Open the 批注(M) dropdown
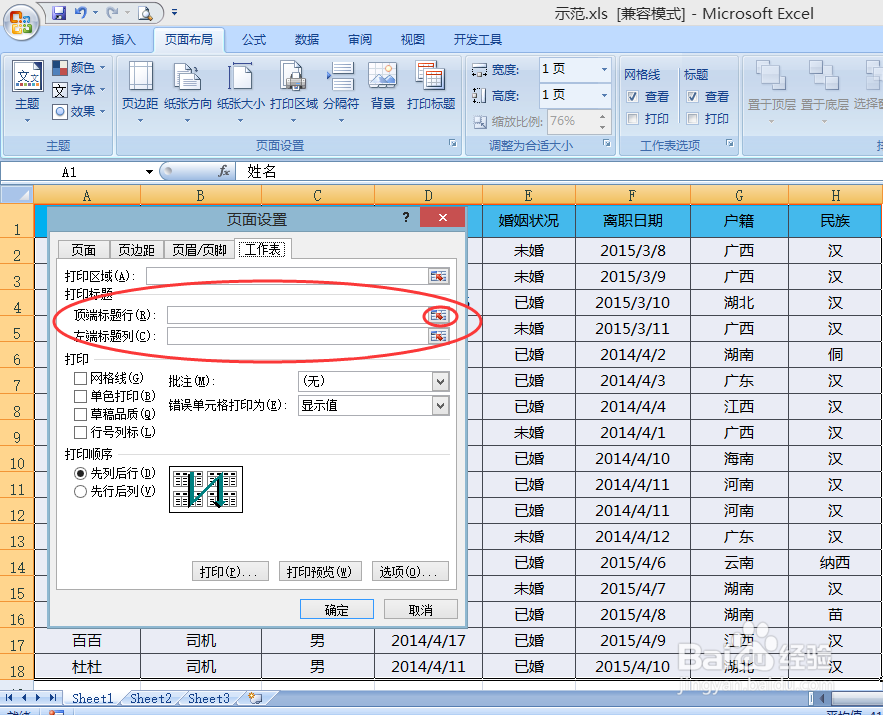This screenshot has height=715, width=883. click(x=440, y=382)
